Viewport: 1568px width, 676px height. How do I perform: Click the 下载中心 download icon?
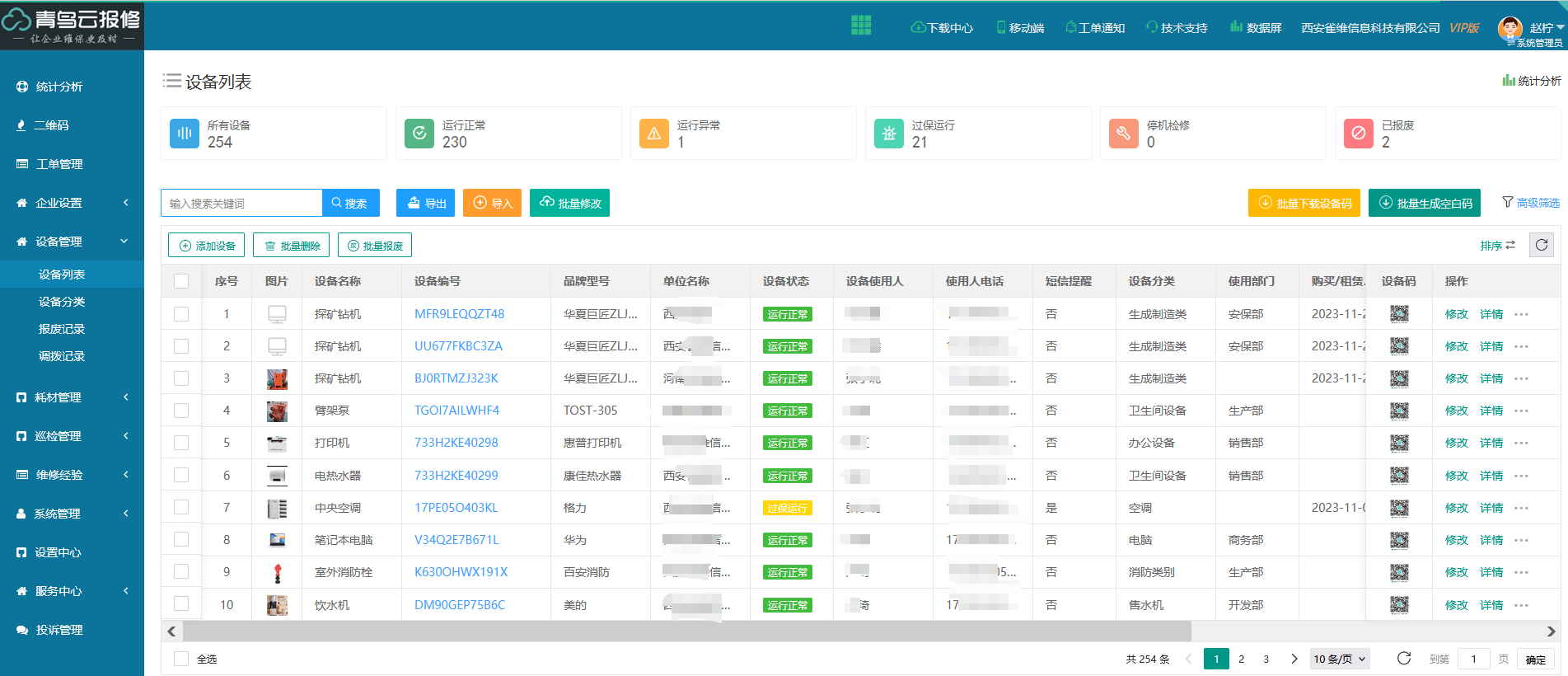point(917,27)
